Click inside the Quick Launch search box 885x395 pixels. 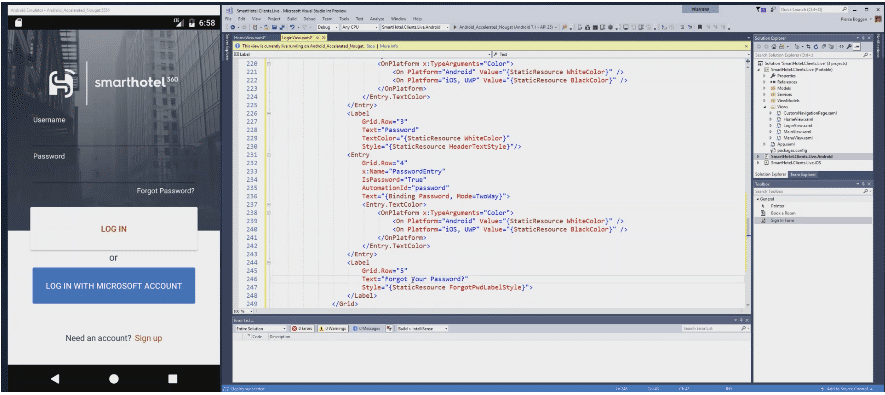click(813, 10)
